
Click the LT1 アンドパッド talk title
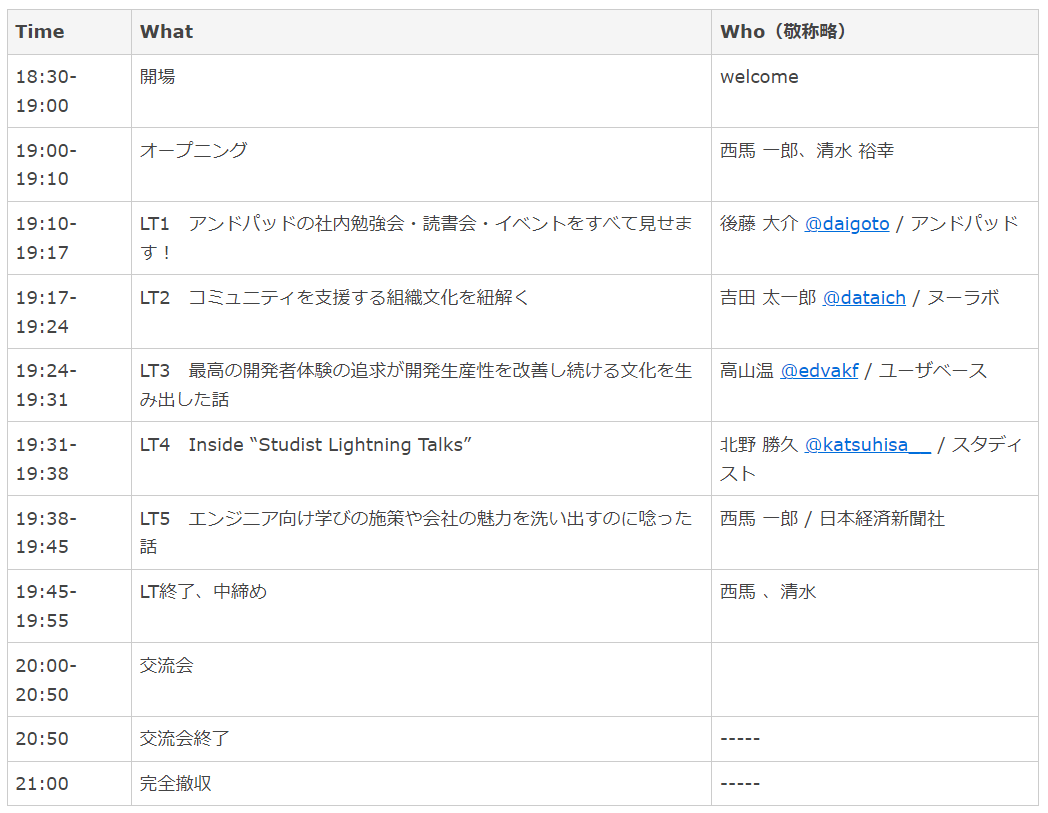coord(416,237)
